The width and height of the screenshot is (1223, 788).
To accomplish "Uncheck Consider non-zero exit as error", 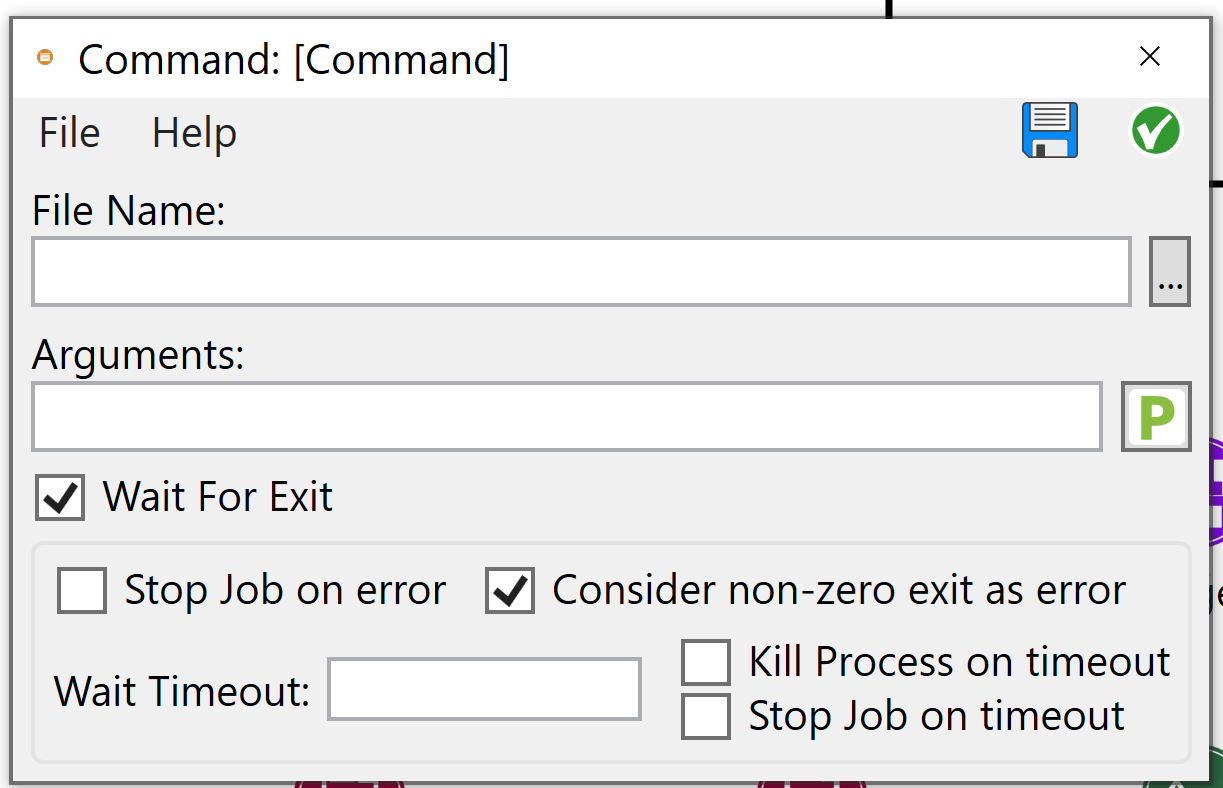I will coord(510,590).
